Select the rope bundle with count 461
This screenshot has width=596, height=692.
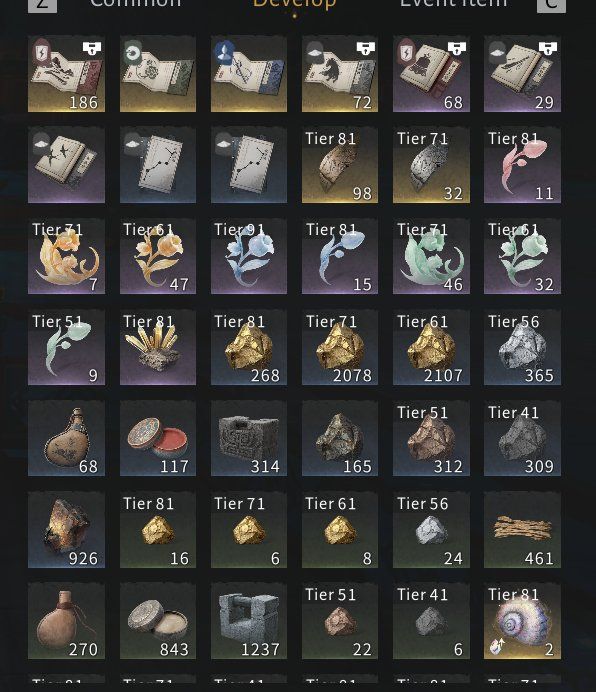pos(522,530)
